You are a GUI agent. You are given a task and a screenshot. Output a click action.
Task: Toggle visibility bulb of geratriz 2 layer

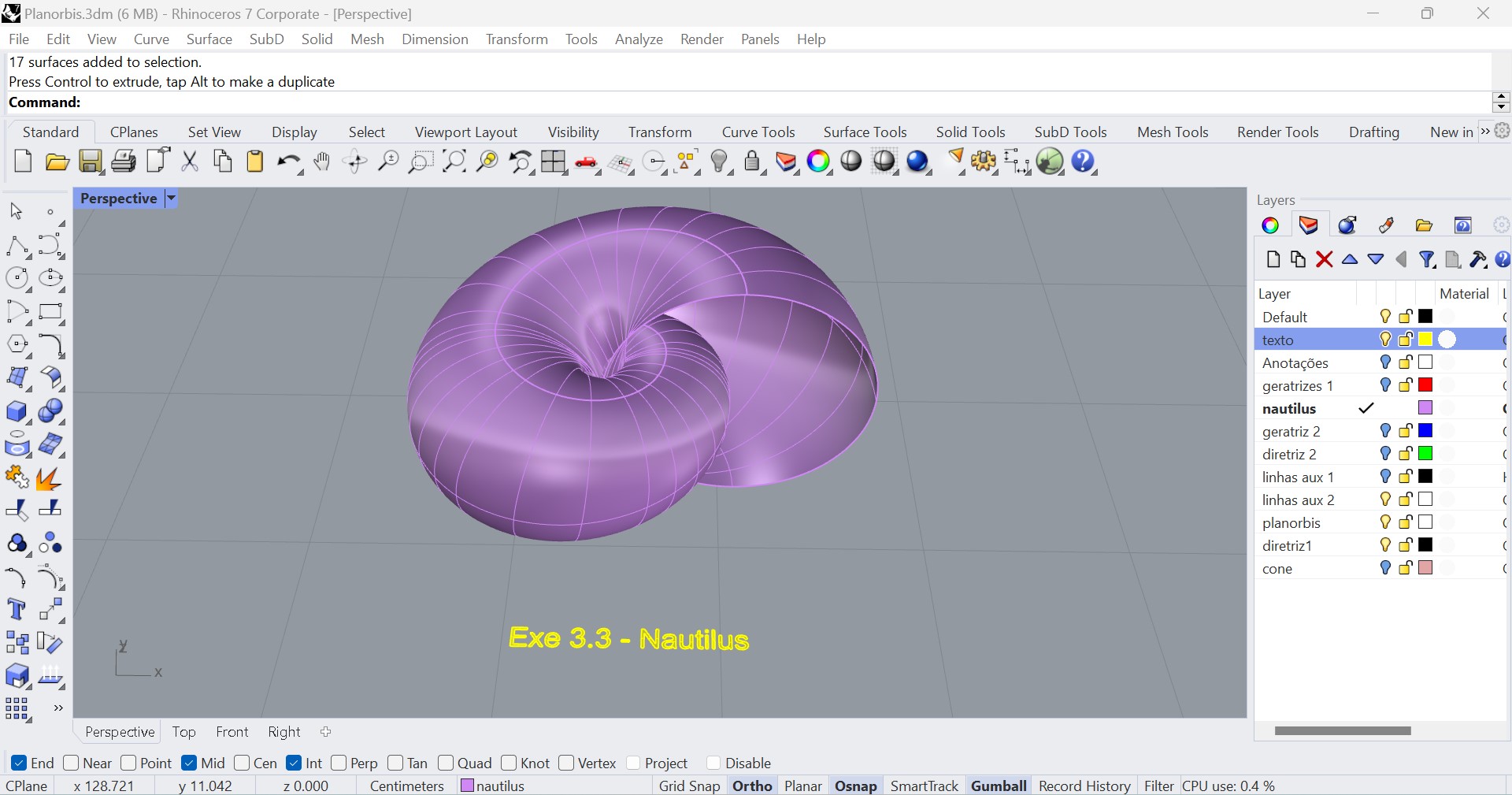click(1385, 431)
